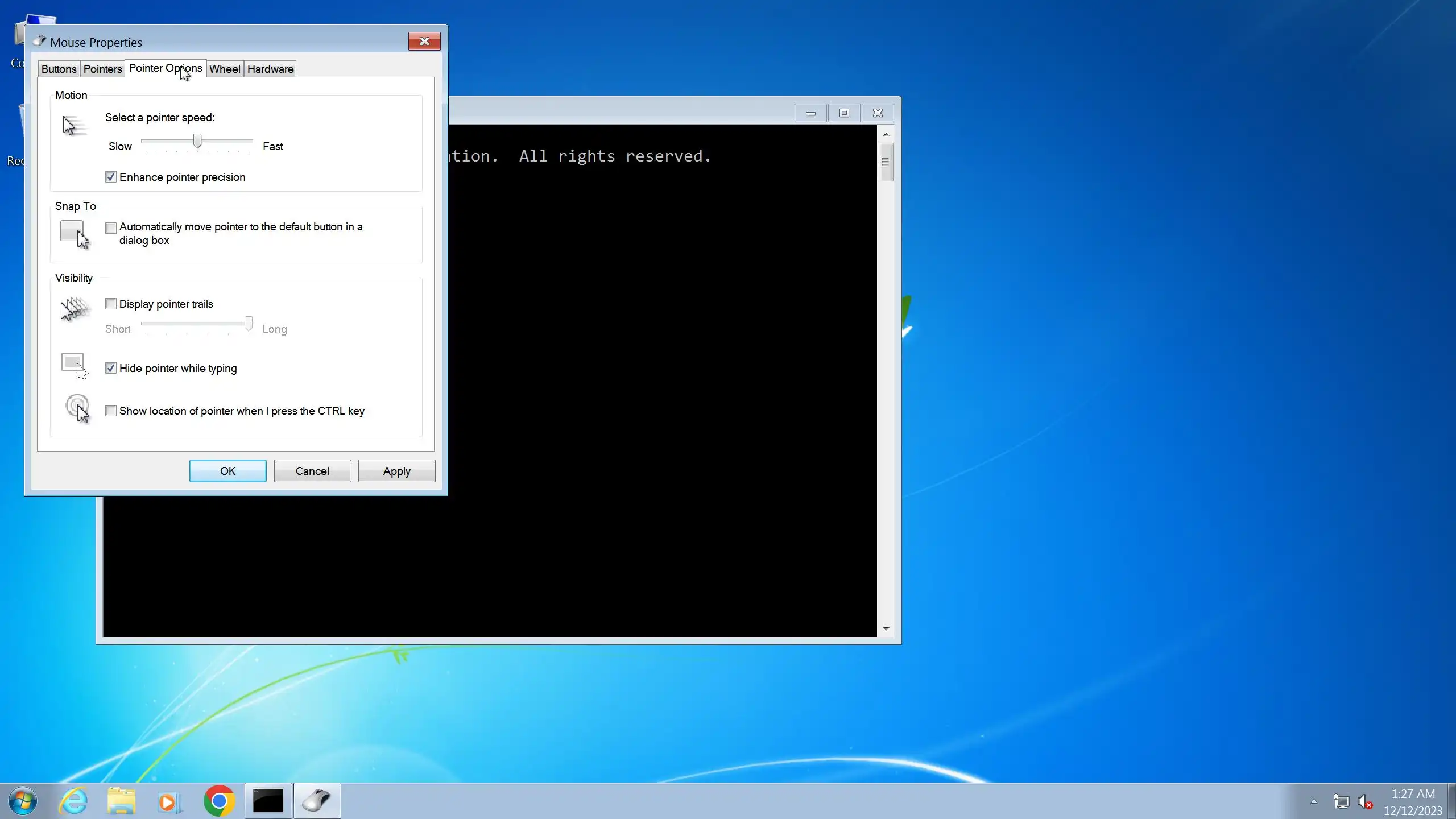Show hidden tray icons arrow
This screenshot has width=1456, height=819.
pyautogui.click(x=1314, y=802)
